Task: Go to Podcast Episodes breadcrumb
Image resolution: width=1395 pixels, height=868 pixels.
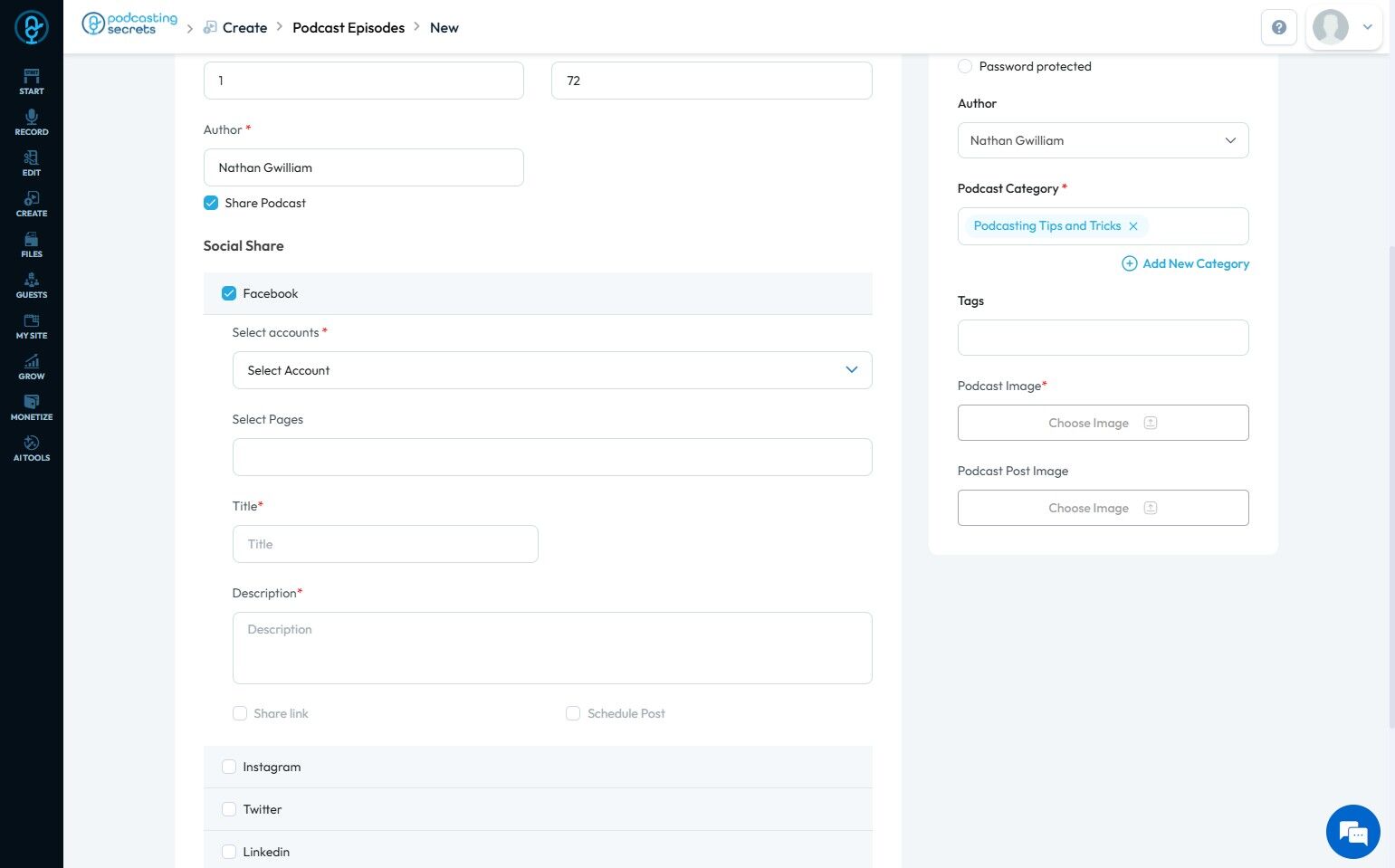Action: coord(349,28)
